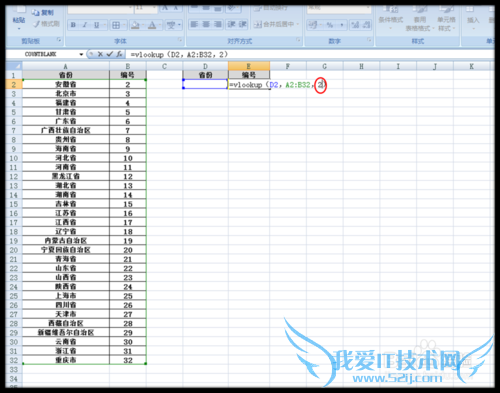Click the Select All corner of the grid

(x=14, y=66)
